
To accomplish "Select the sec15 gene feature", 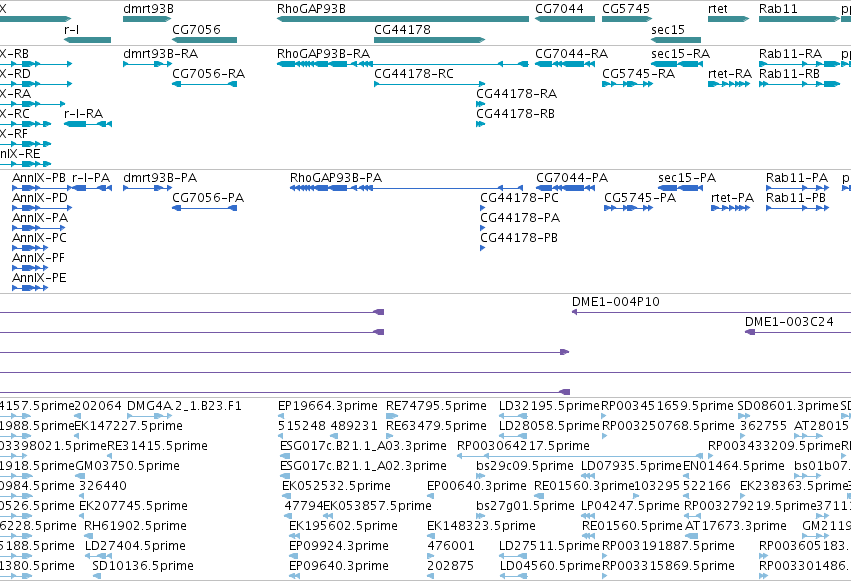I will (676, 40).
